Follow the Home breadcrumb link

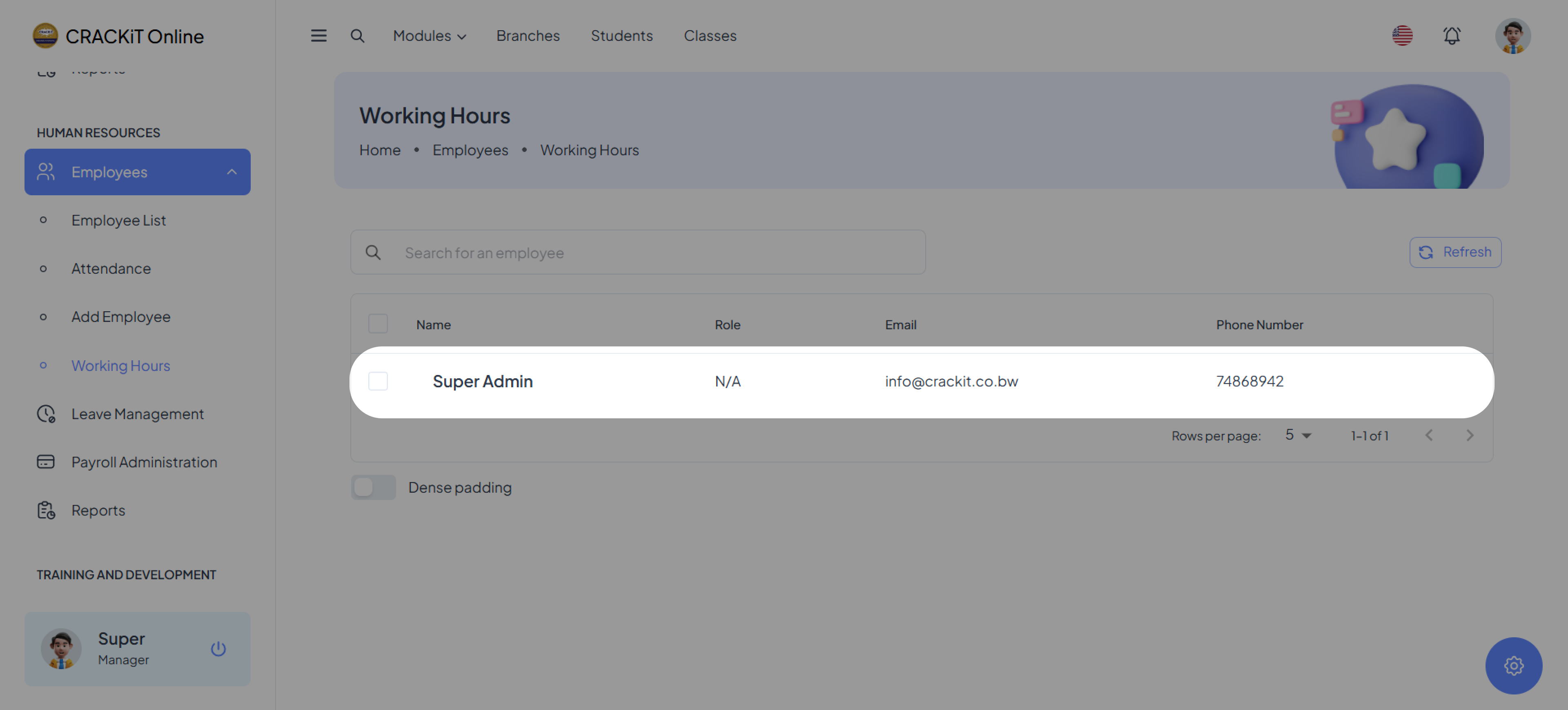point(379,150)
